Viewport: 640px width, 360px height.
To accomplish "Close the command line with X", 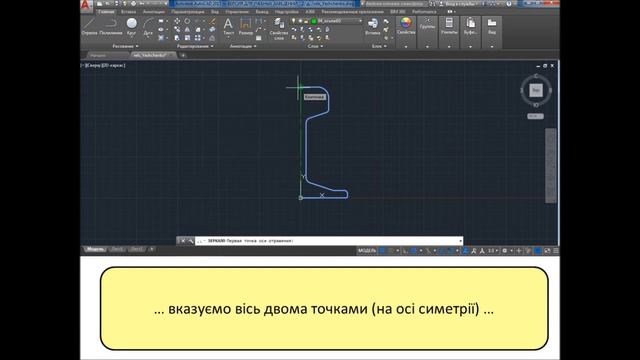I will 183,241.
